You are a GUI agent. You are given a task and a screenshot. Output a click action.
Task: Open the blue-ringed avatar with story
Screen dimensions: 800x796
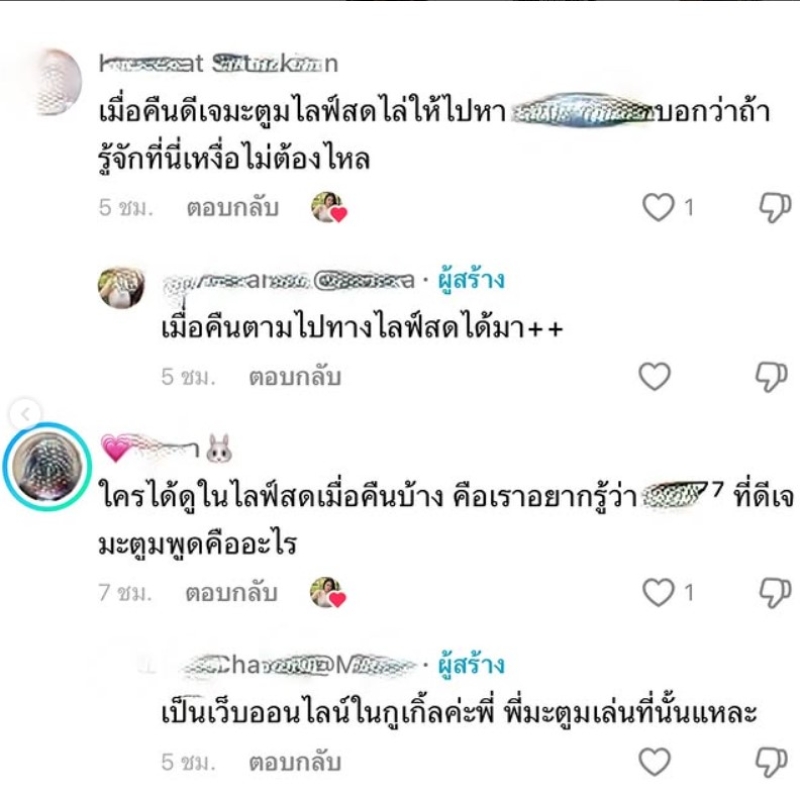pos(47,466)
